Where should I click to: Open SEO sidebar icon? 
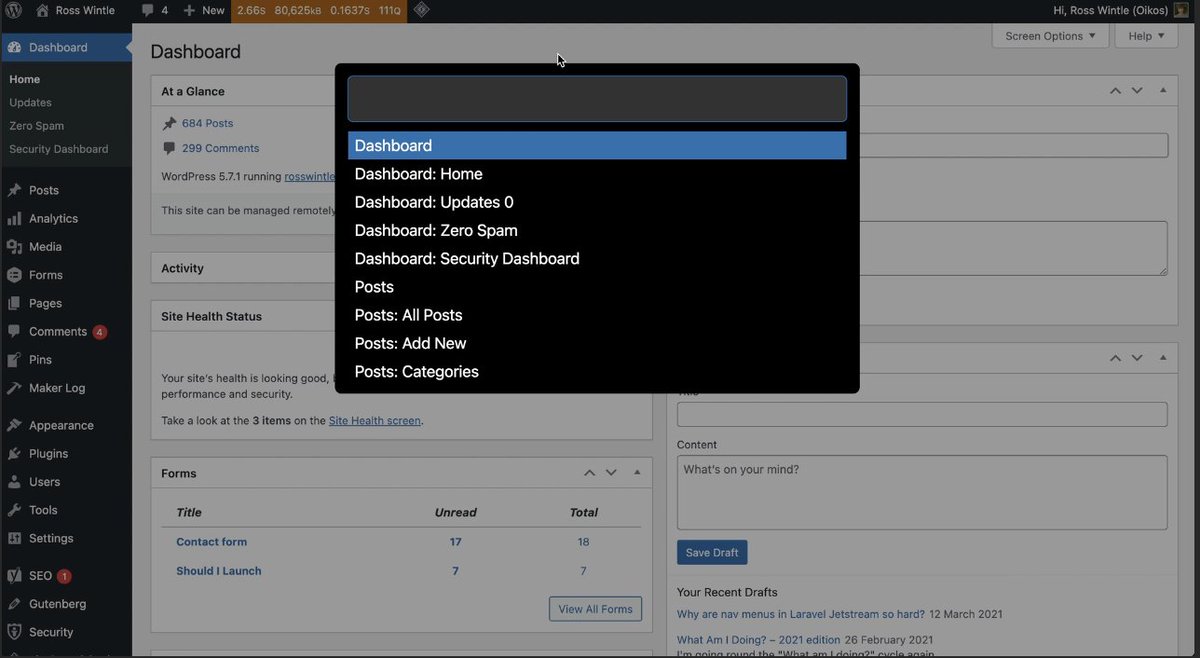[14, 576]
